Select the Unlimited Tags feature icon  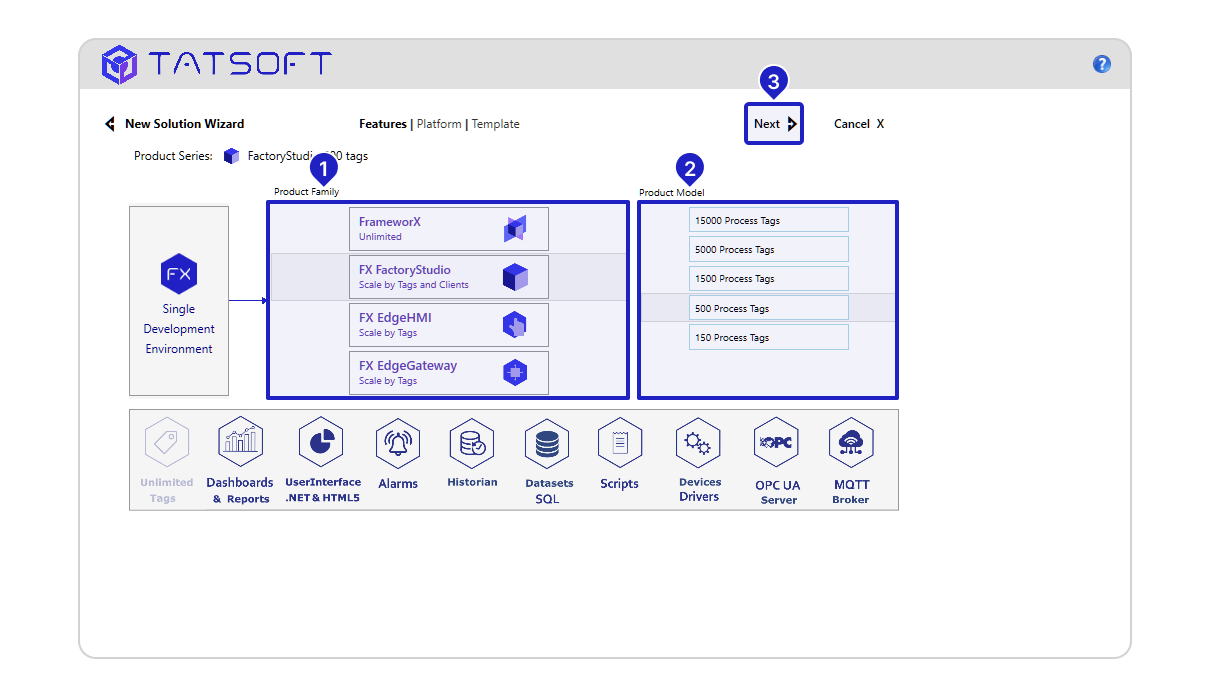(166, 443)
